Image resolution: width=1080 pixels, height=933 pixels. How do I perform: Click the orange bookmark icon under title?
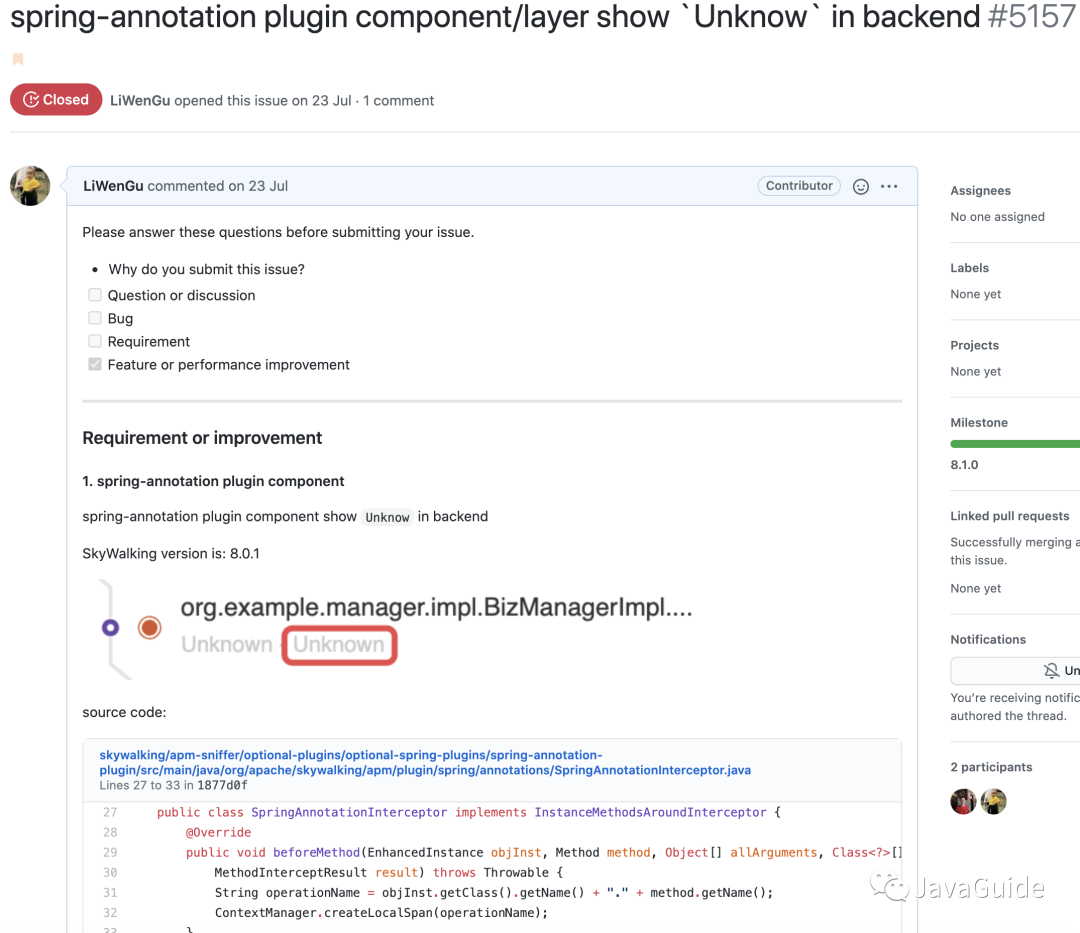(x=17, y=60)
